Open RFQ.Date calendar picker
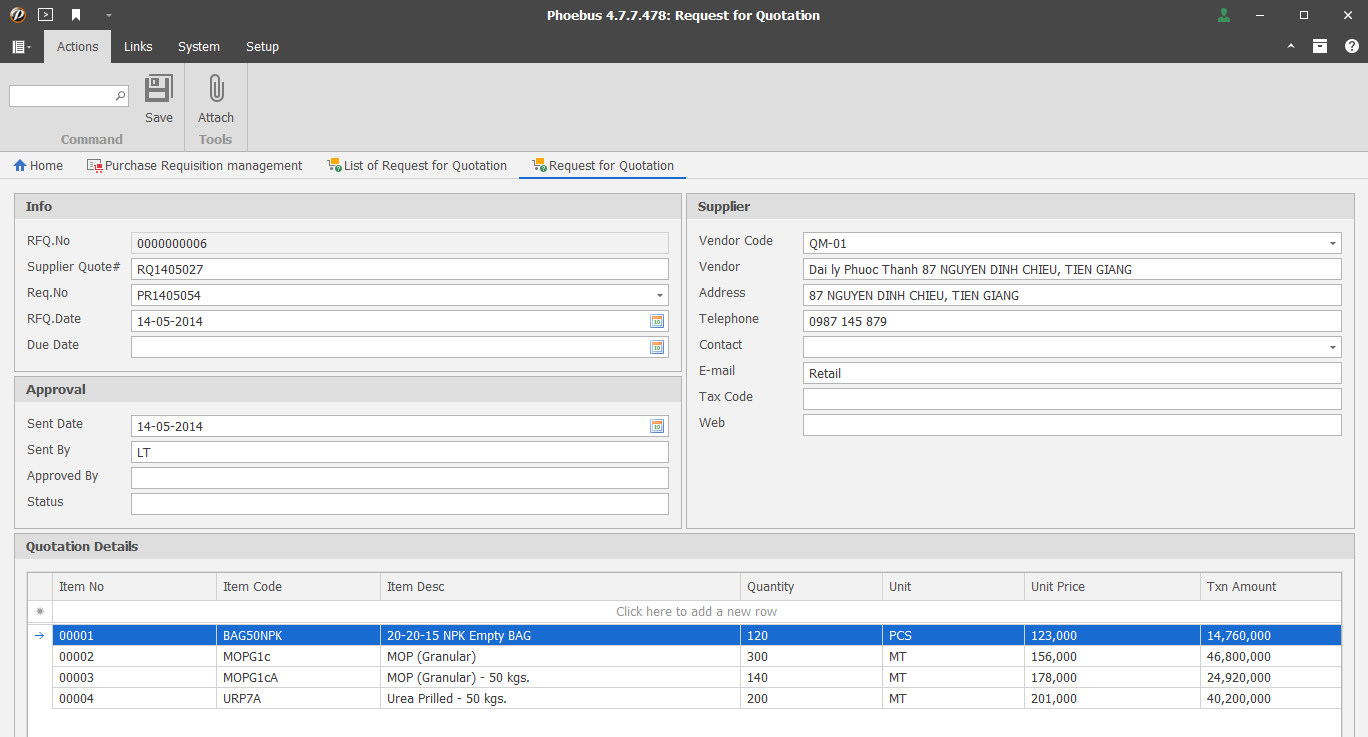The width and height of the screenshot is (1368, 737). coord(657,321)
